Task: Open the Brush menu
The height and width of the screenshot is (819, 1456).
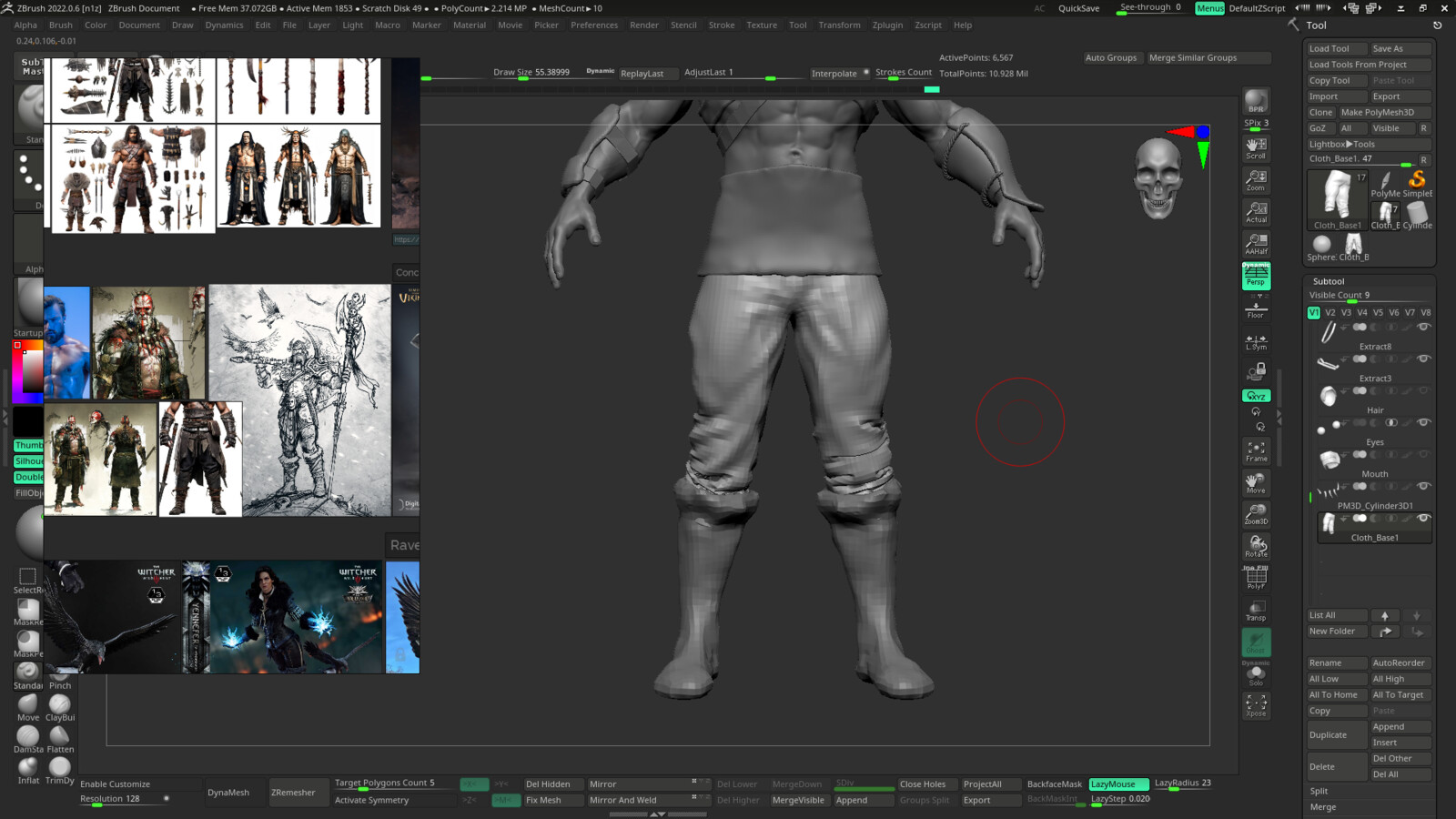Action: click(61, 25)
